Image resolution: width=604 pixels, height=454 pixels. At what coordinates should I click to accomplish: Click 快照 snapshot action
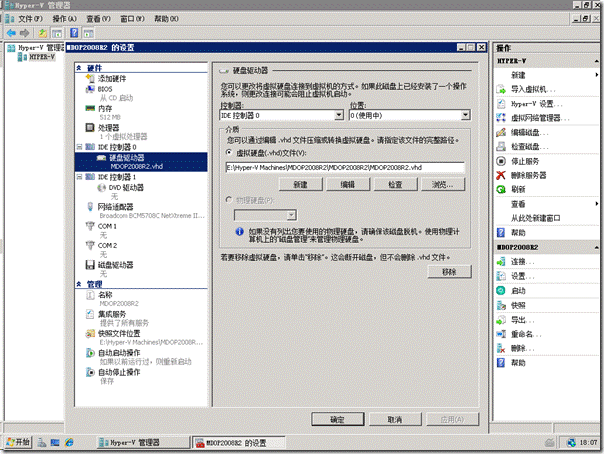518,305
